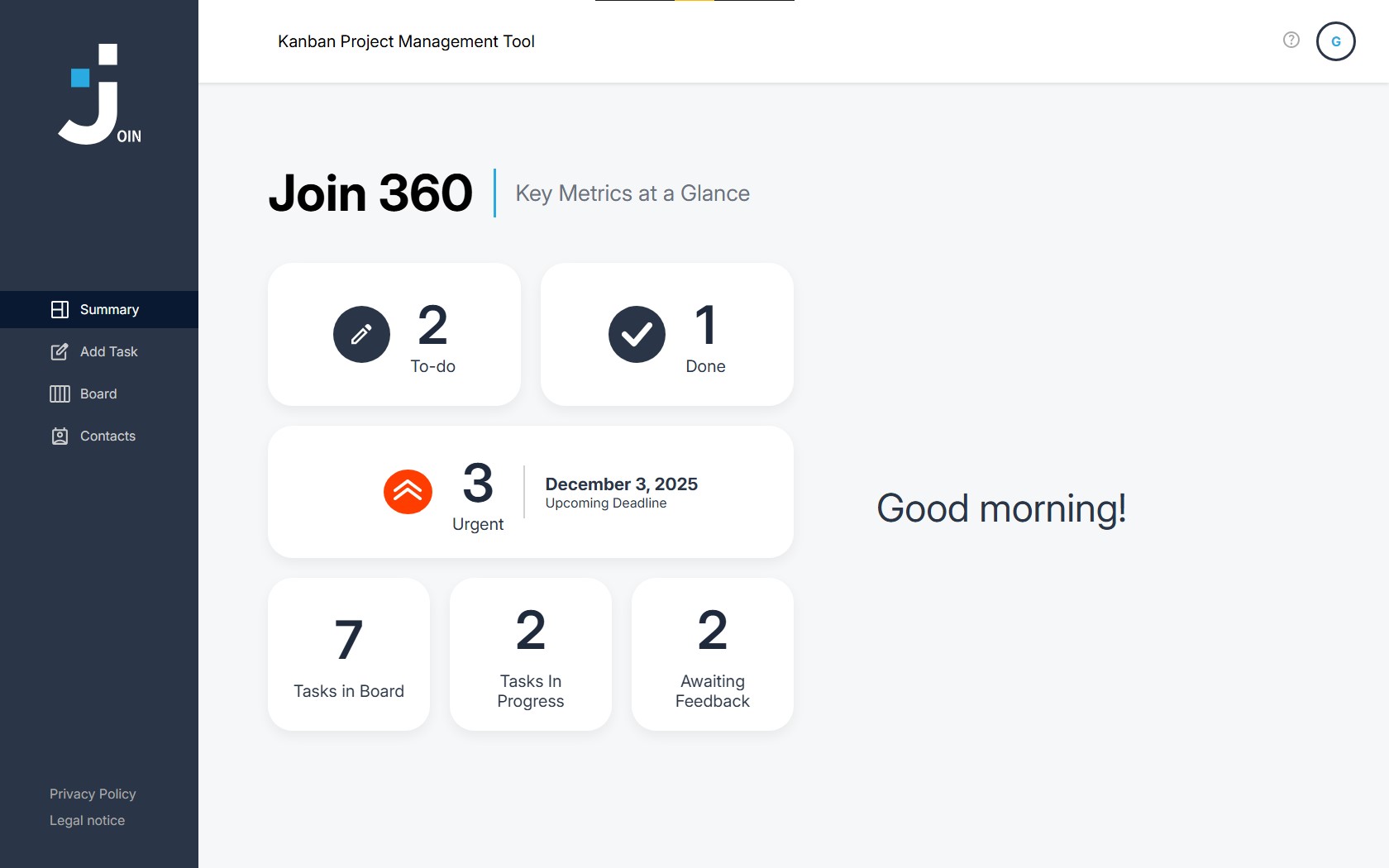1389x868 pixels.
Task: Click the Tasks in Board card
Action: coord(348,654)
